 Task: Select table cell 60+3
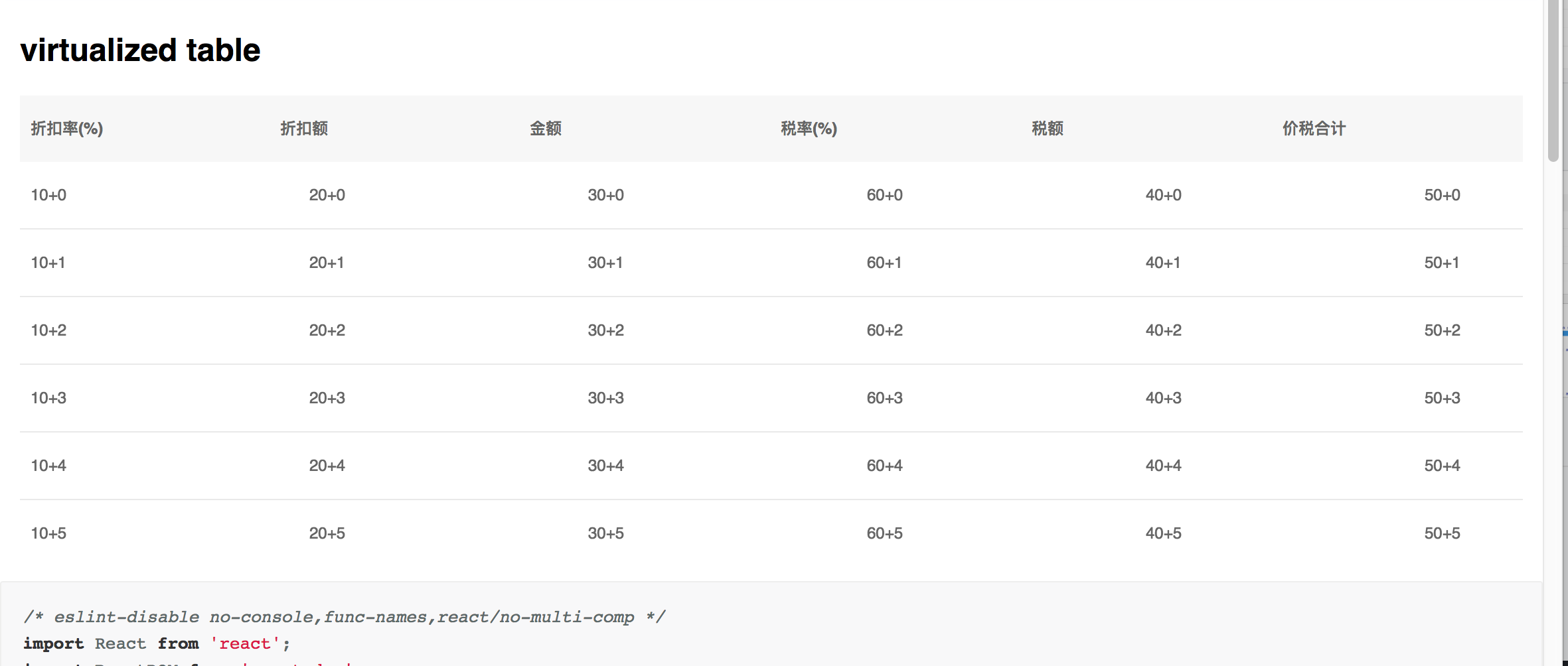[x=885, y=398]
